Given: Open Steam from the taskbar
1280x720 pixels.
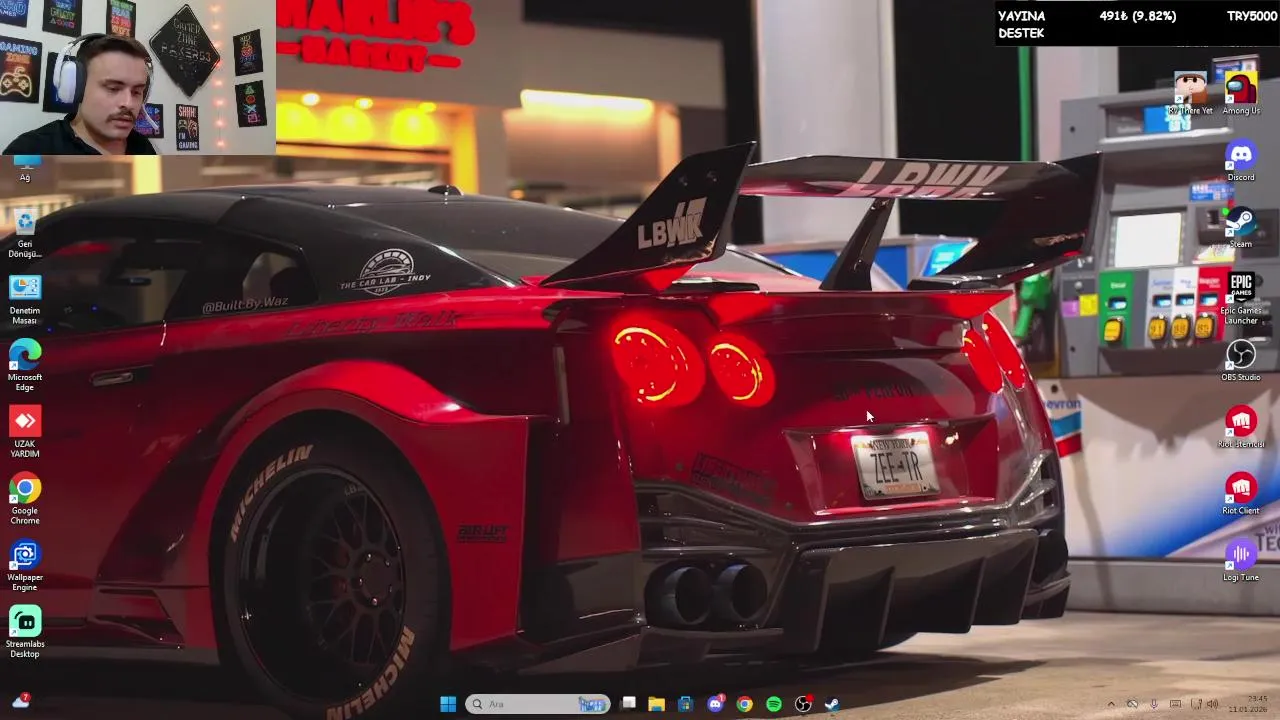Looking at the screenshot, I should click(831, 704).
